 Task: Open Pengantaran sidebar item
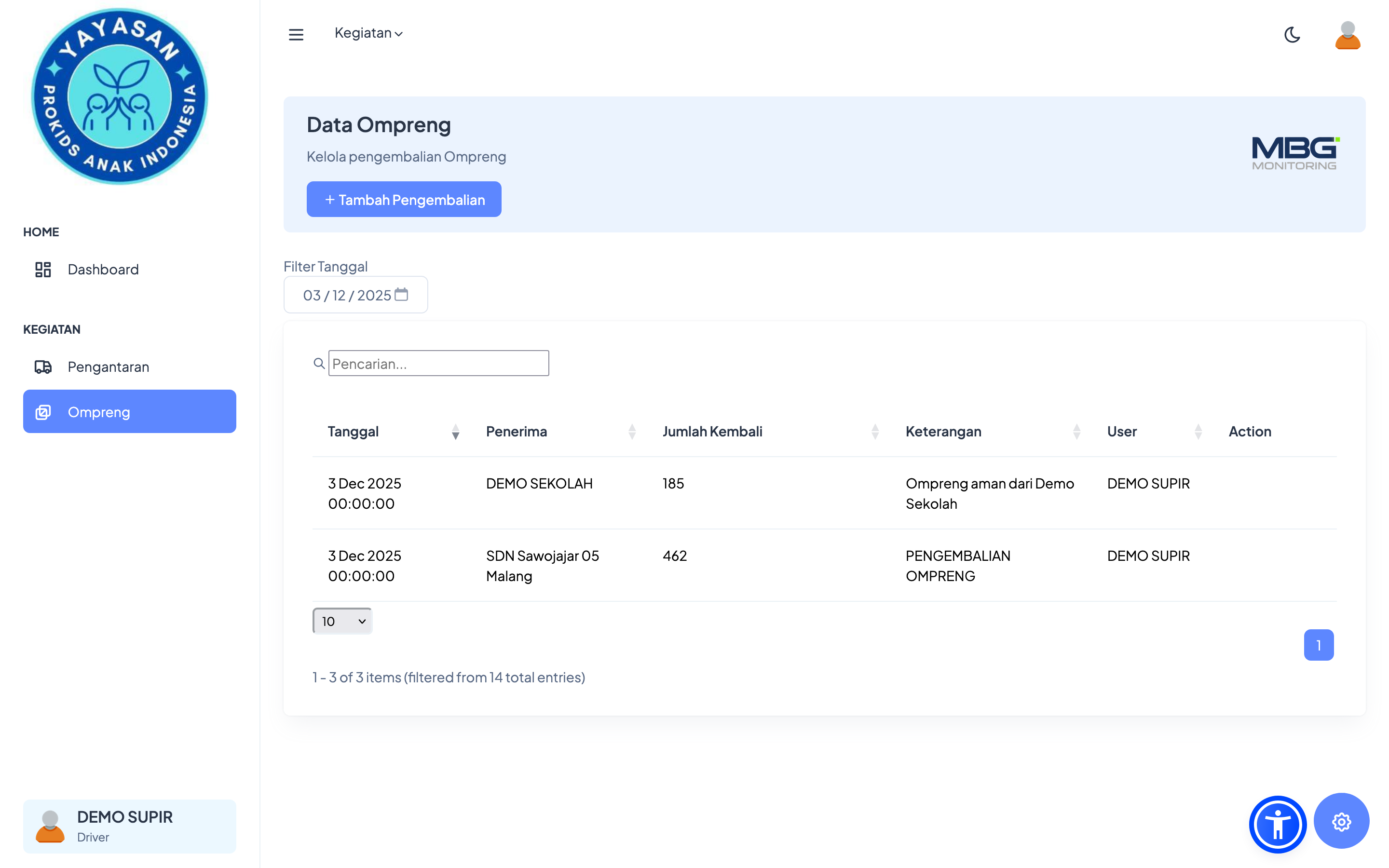click(x=108, y=367)
